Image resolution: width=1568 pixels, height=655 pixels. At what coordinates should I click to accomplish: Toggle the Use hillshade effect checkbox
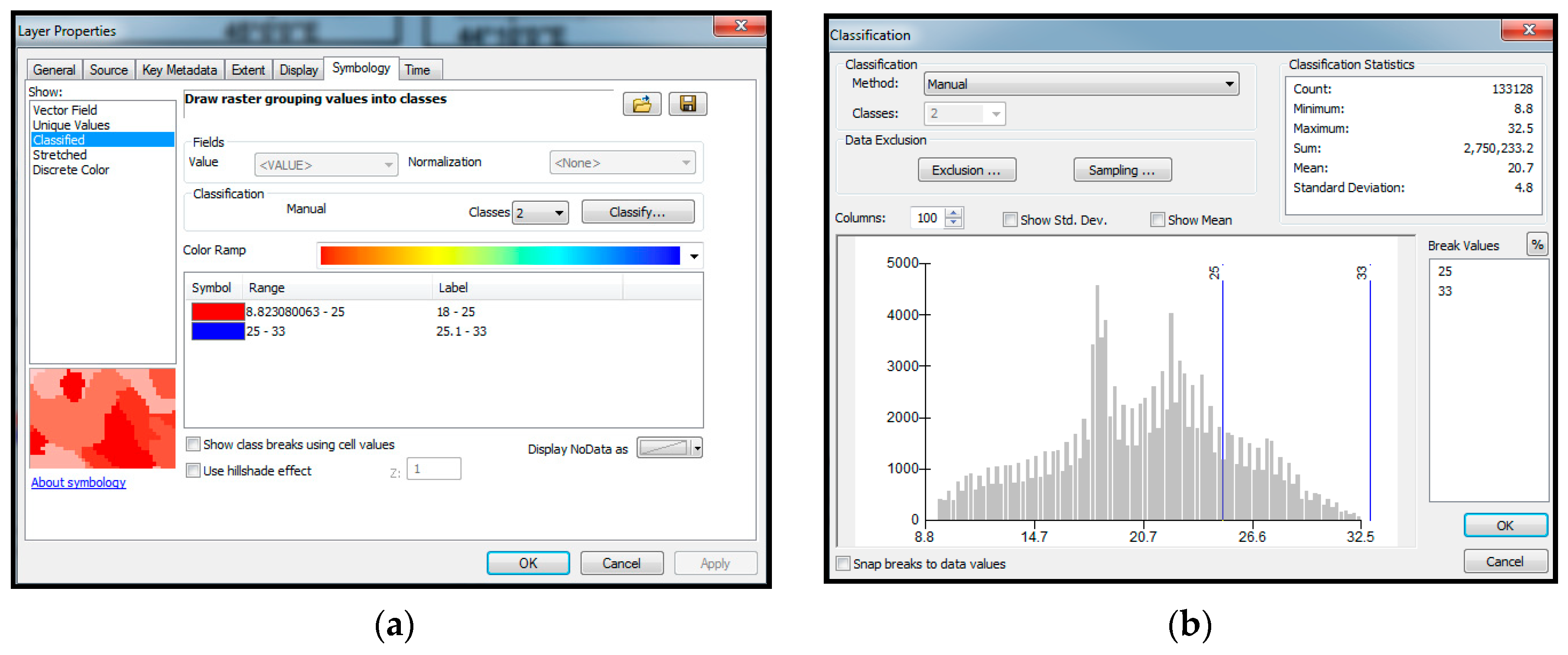pyautogui.click(x=194, y=471)
